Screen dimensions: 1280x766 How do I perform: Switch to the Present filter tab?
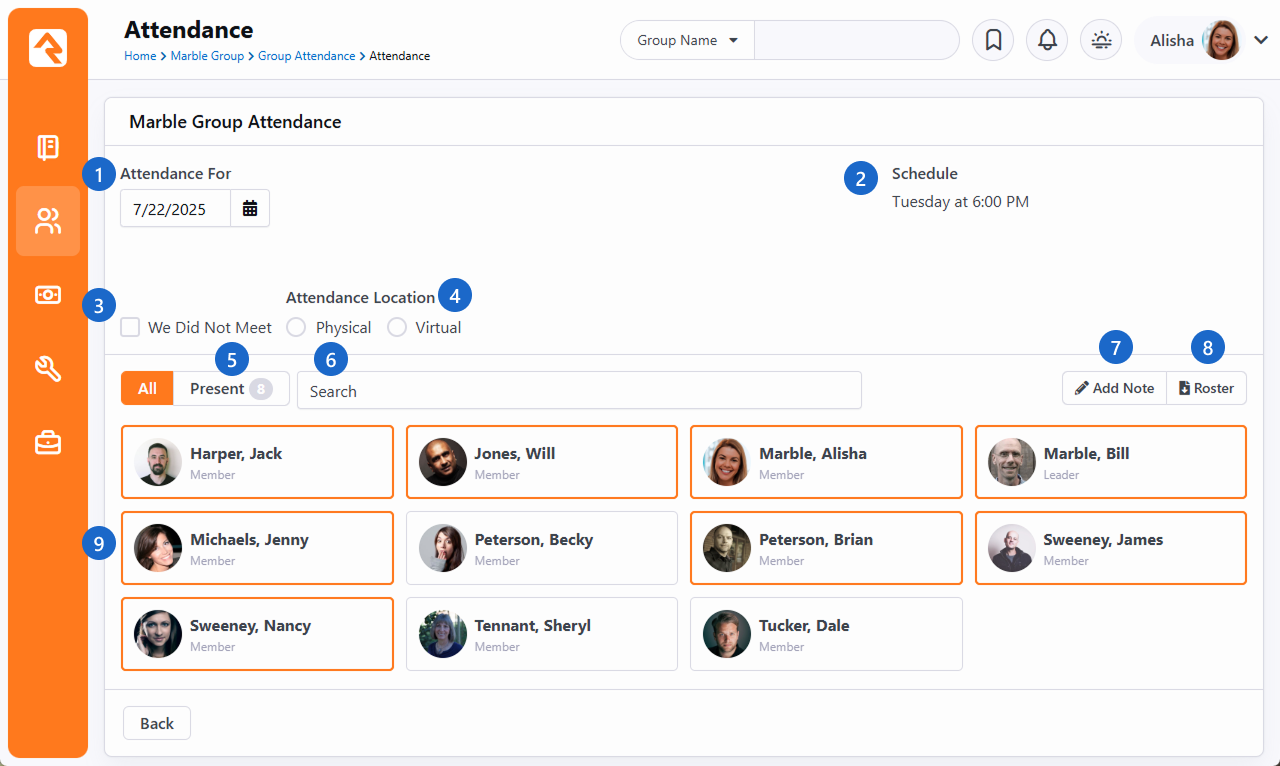(x=231, y=389)
